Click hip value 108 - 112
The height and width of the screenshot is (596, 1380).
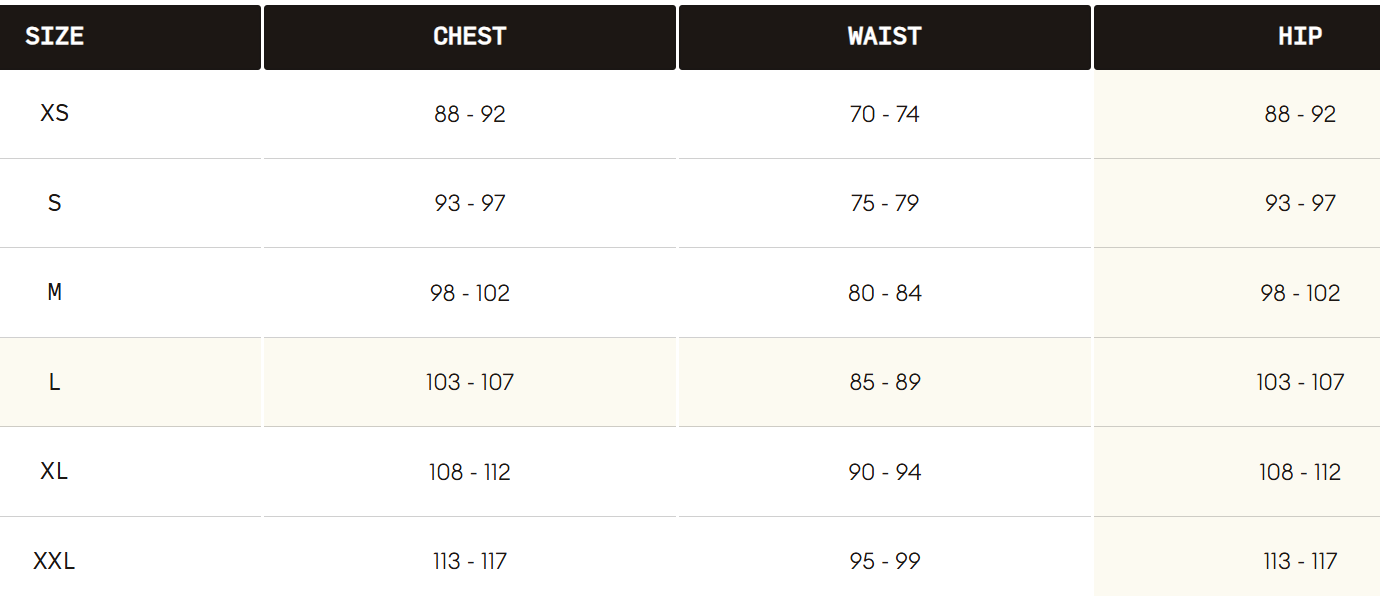1300,472
